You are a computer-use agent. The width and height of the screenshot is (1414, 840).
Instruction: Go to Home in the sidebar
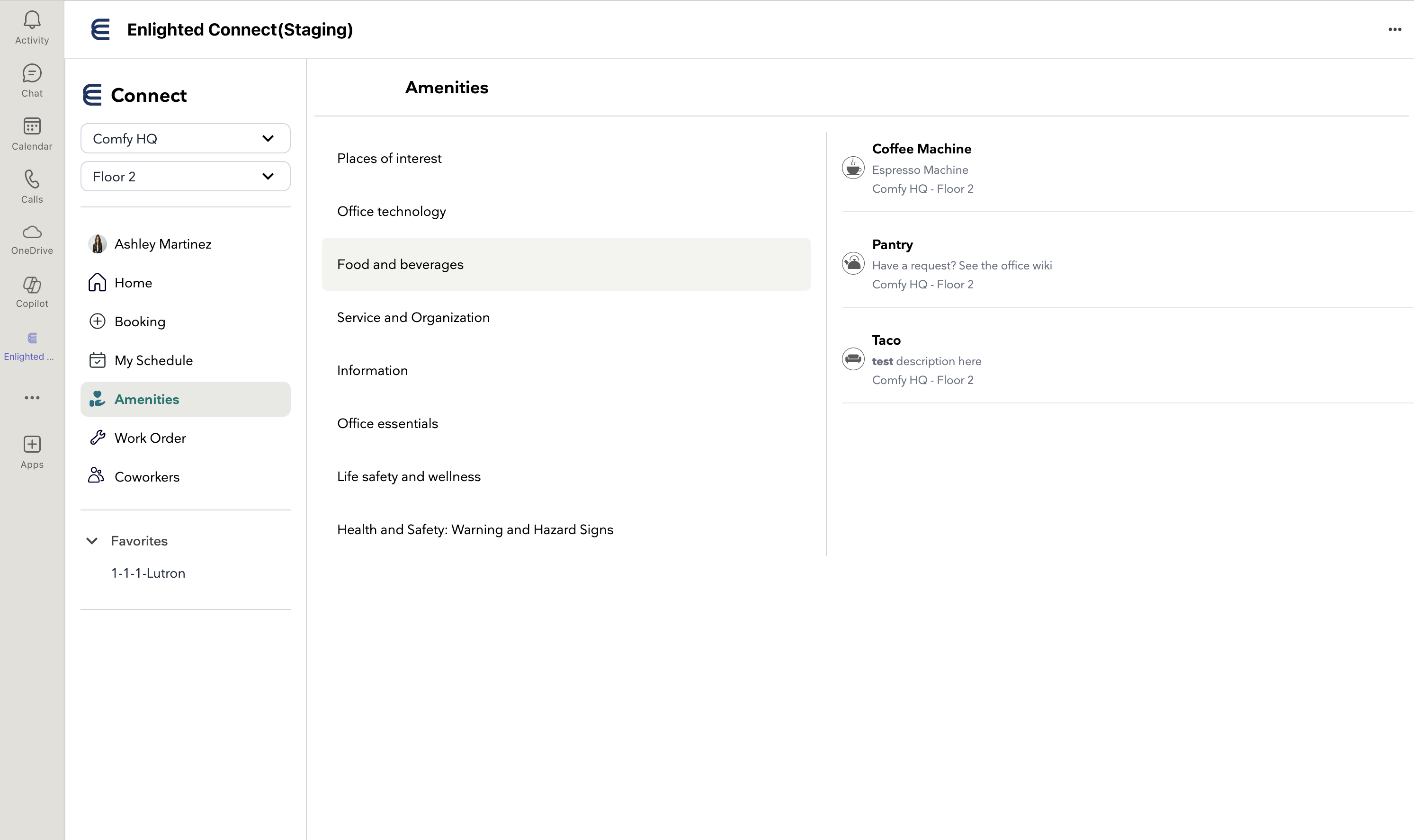click(x=185, y=283)
